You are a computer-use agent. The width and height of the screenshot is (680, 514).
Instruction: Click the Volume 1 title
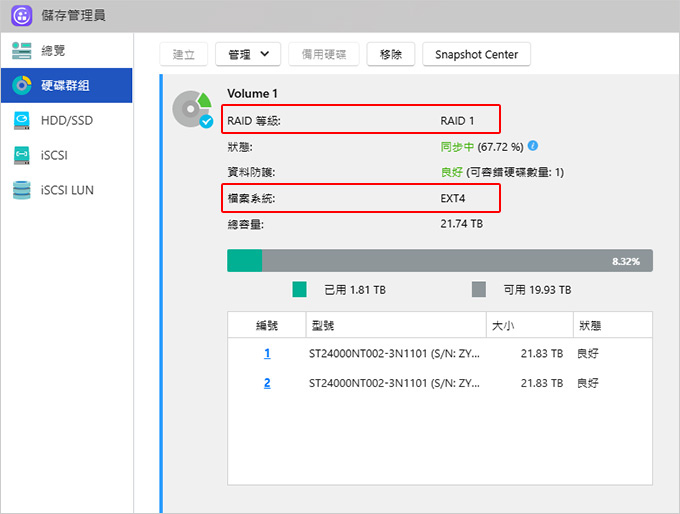(252, 94)
